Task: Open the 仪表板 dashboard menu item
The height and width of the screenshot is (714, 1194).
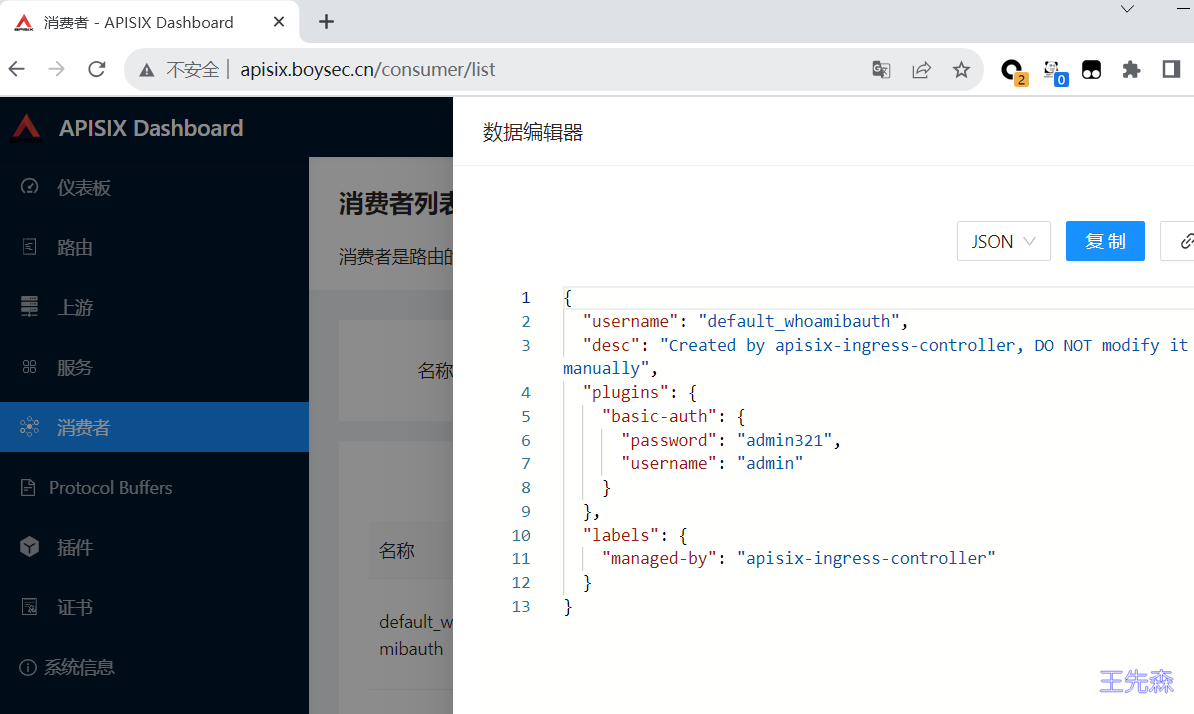Action: click(x=83, y=188)
